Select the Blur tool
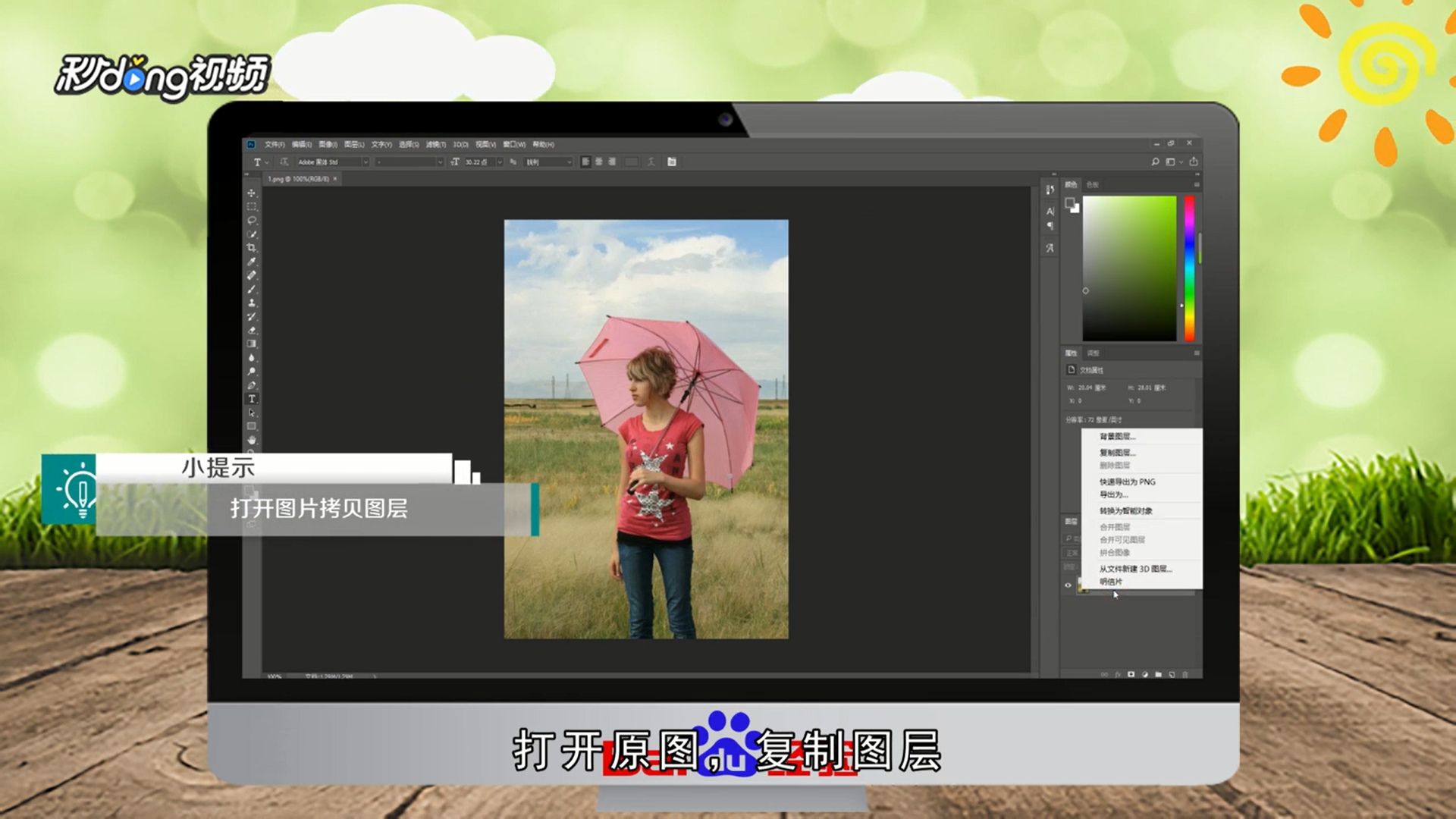Image resolution: width=1456 pixels, height=819 pixels. [252, 357]
